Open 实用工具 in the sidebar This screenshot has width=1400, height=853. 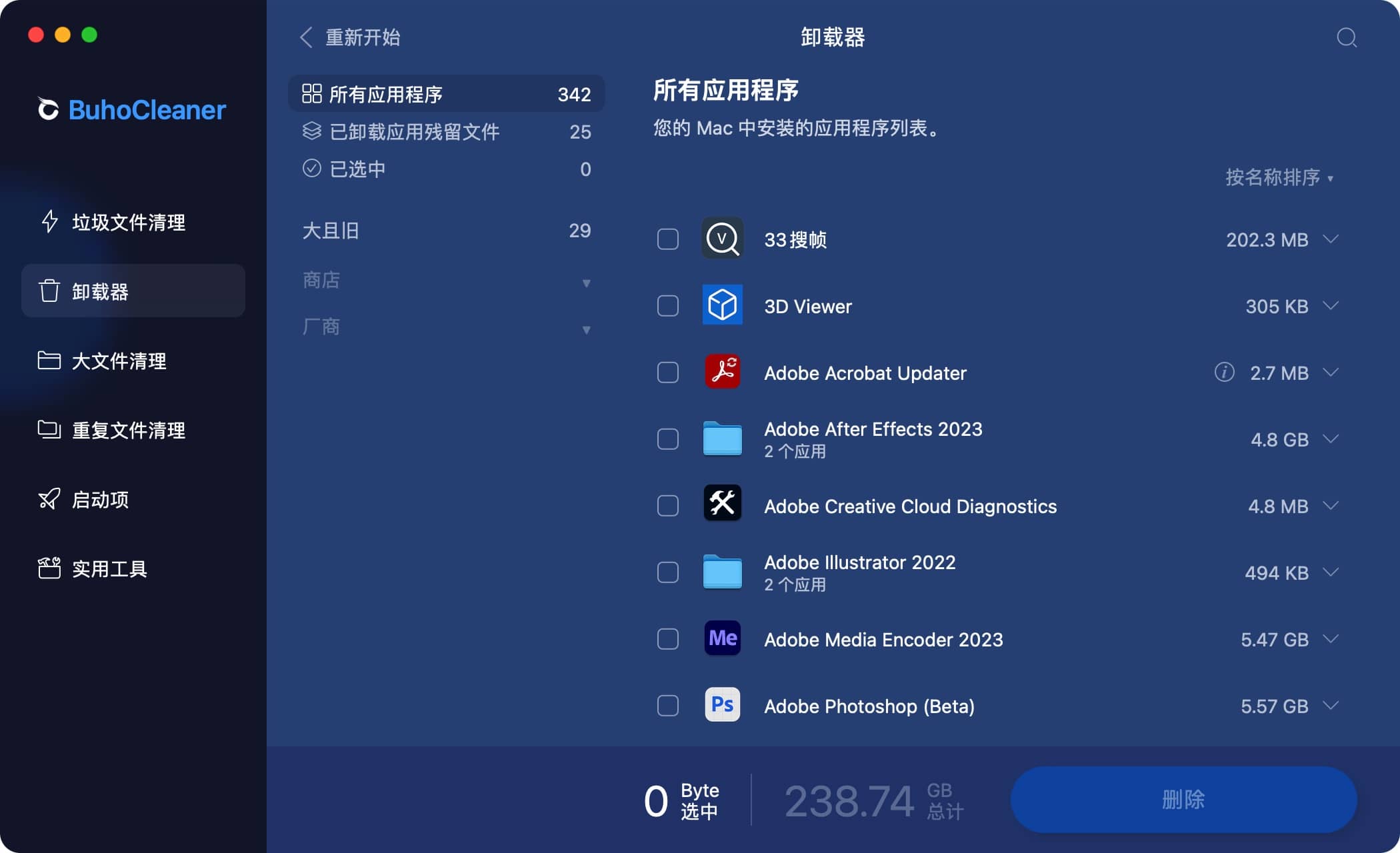pos(133,568)
